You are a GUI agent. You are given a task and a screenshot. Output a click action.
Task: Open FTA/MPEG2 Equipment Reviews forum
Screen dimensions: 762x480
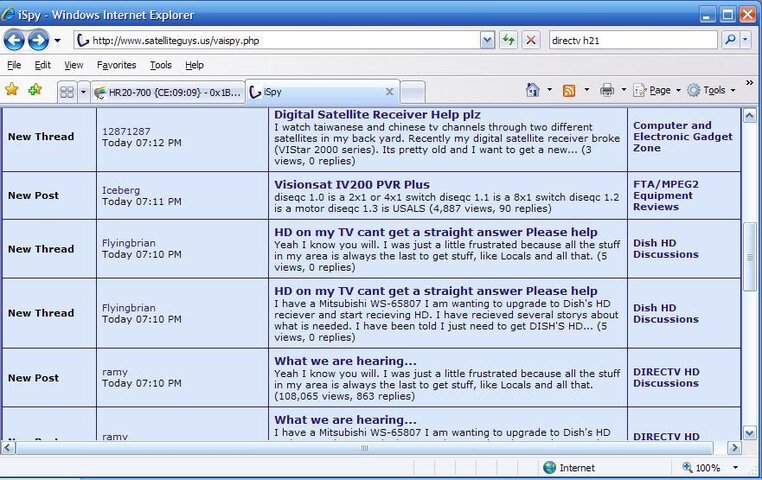click(665, 195)
